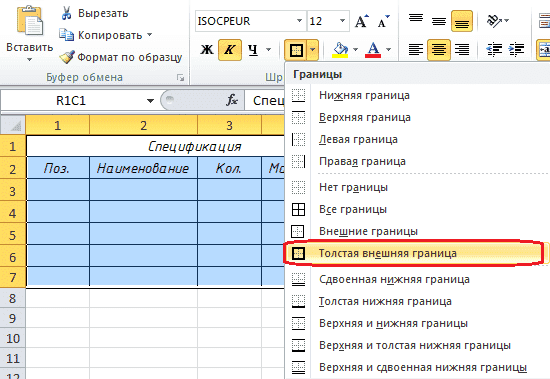Click the Нет границы dotted icon
This screenshot has width=550, height=379.
point(299,187)
